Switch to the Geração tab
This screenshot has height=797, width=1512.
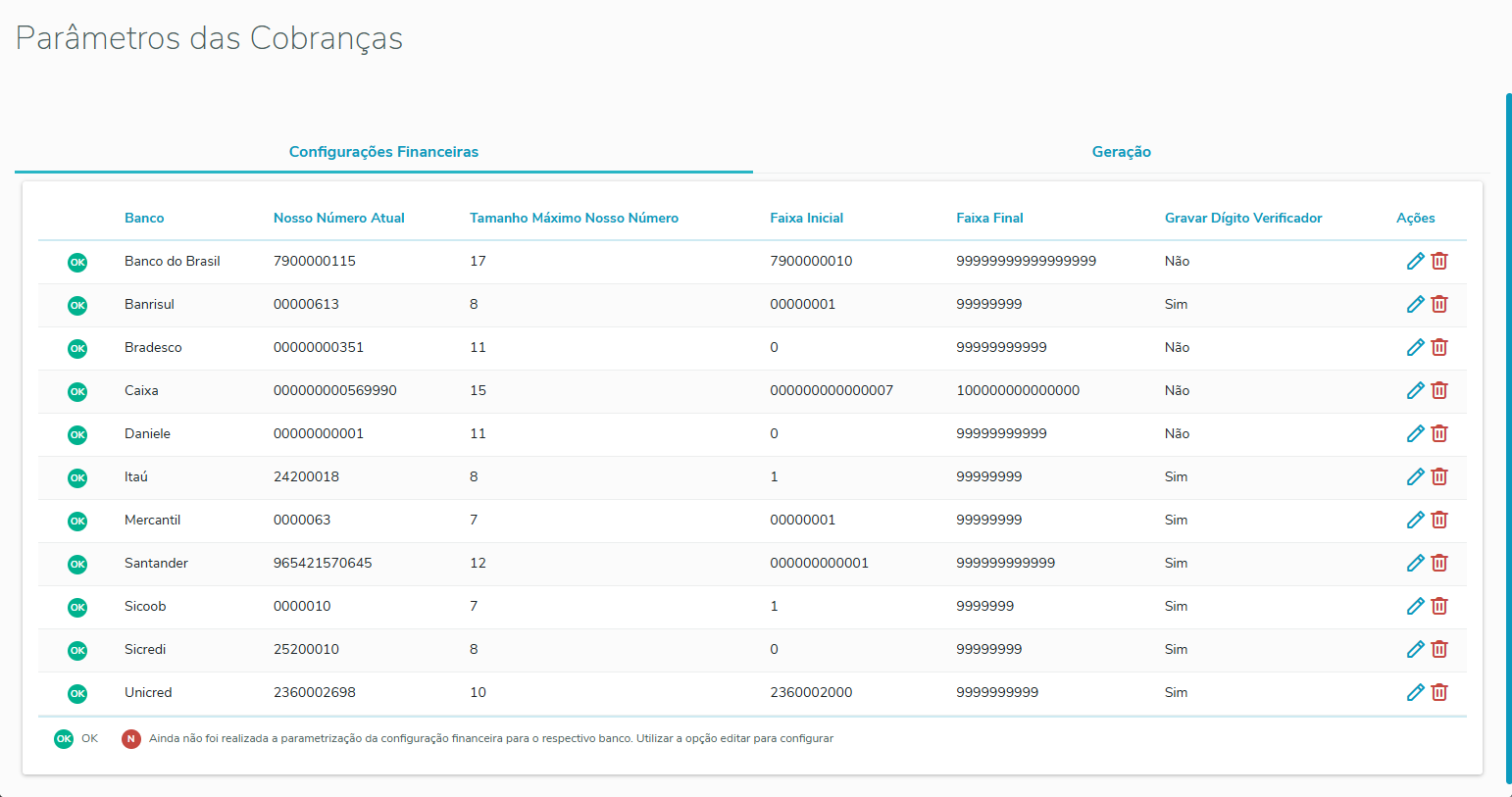[x=1121, y=152]
